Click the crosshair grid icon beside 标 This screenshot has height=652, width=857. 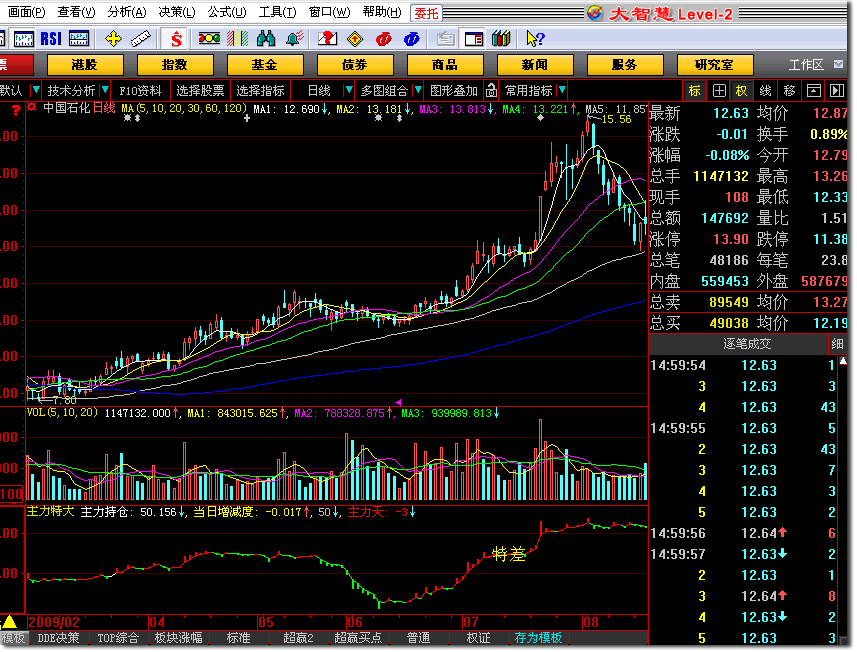click(x=719, y=91)
